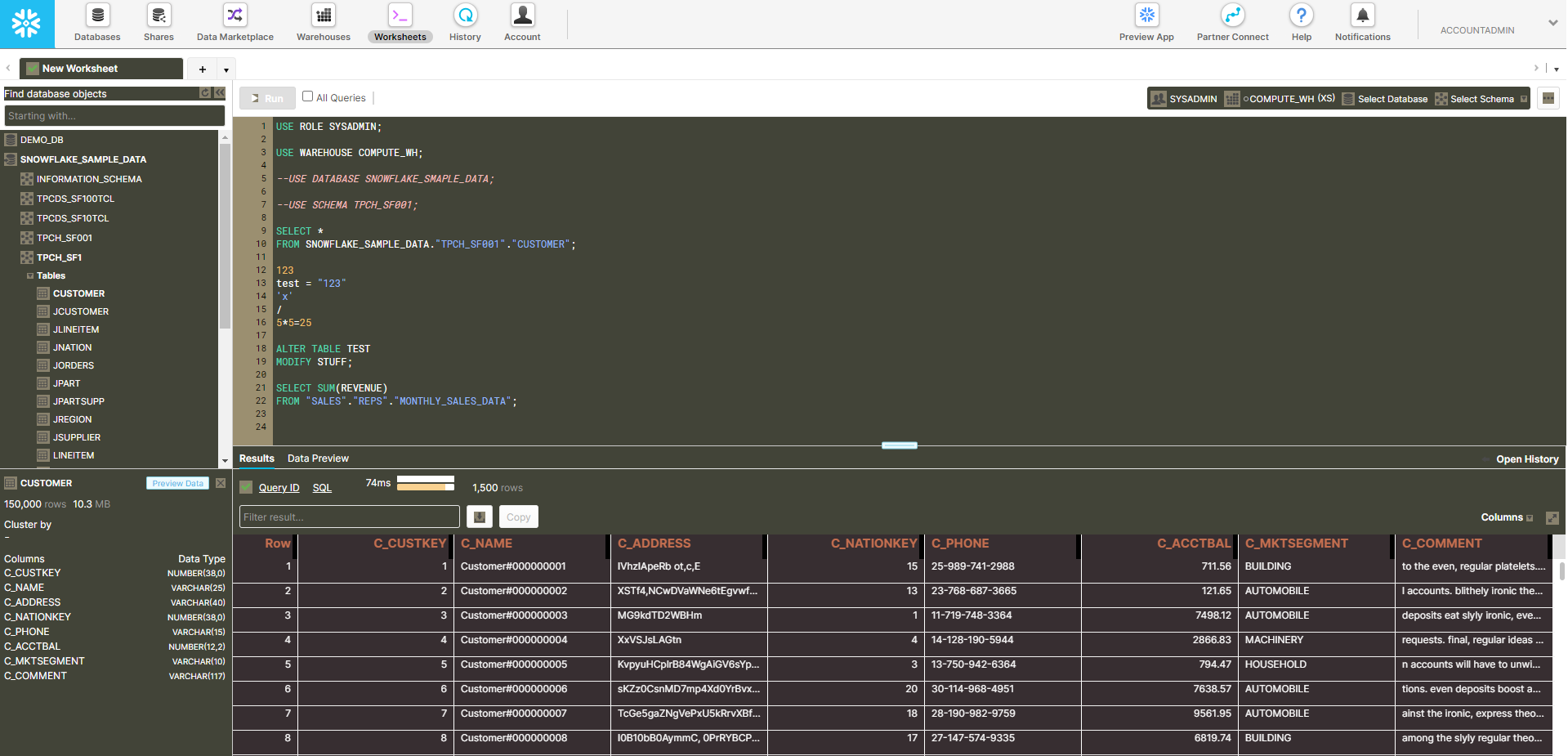
Task: Click the right tab navigation chevron
Action: click(1536, 68)
